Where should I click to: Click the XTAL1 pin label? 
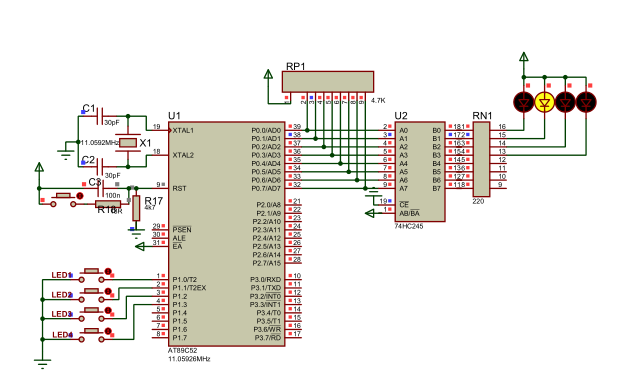pos(183,130)
